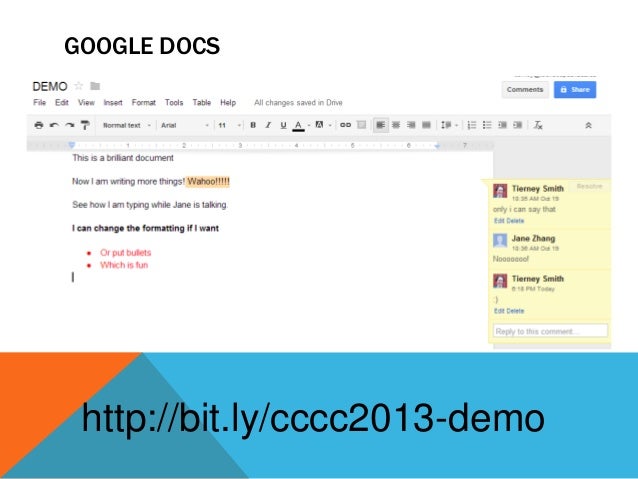Toggle underline formatting
The image size is (638, 479).
[283, 125]
